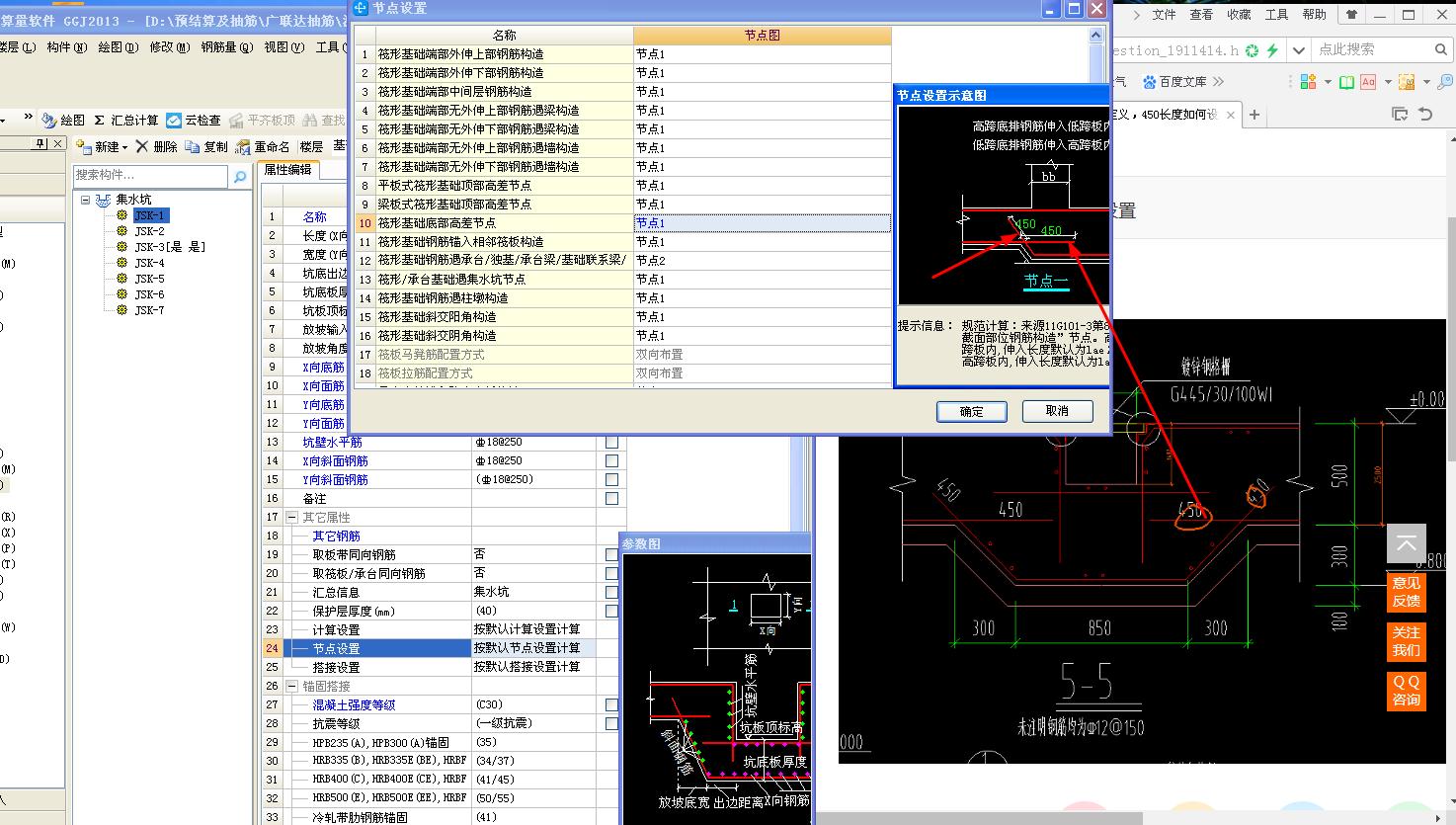
Task: Click Aa translation extension icon
Action: click(x=1368, y=82)
